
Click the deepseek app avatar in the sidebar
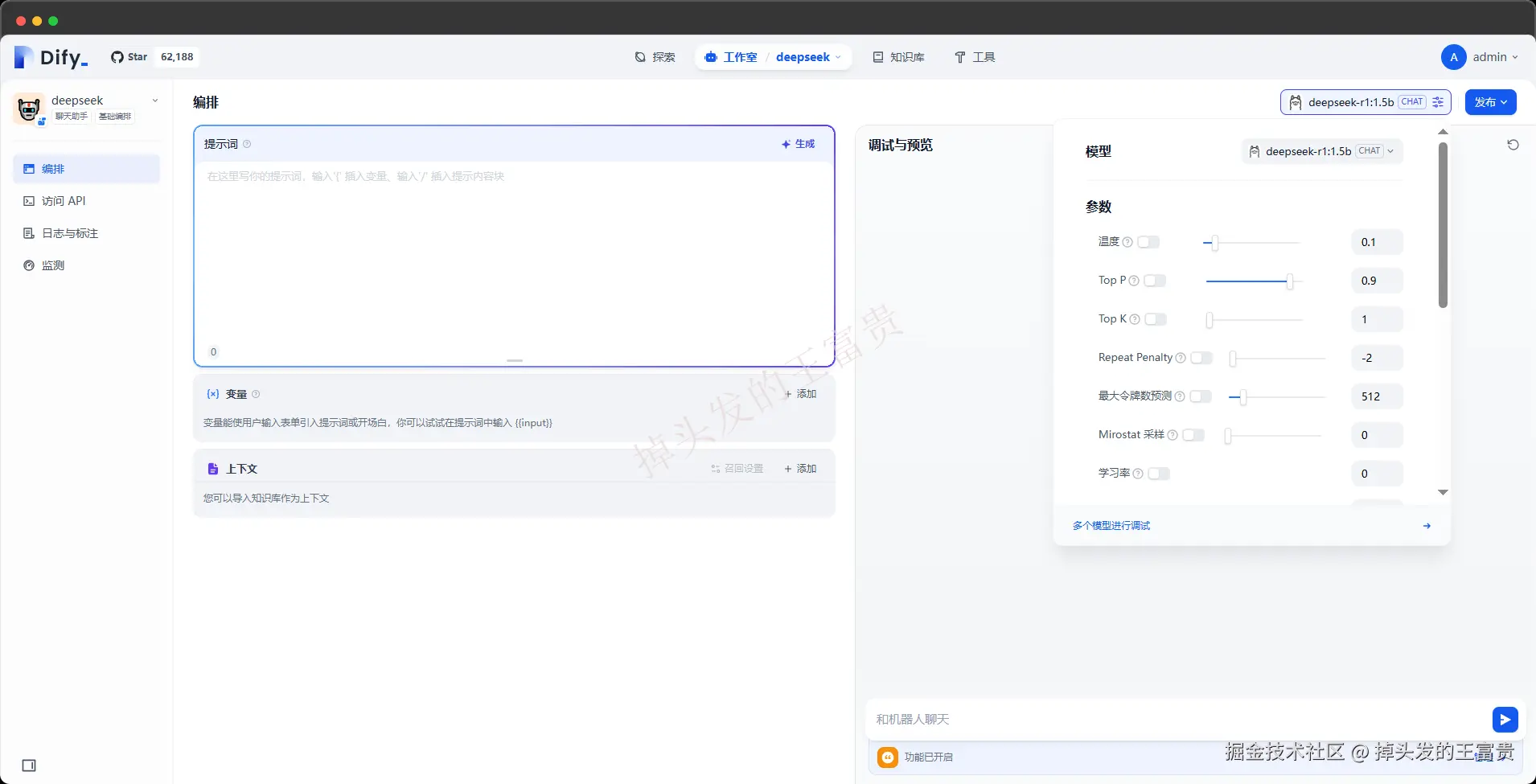point(29,108)
